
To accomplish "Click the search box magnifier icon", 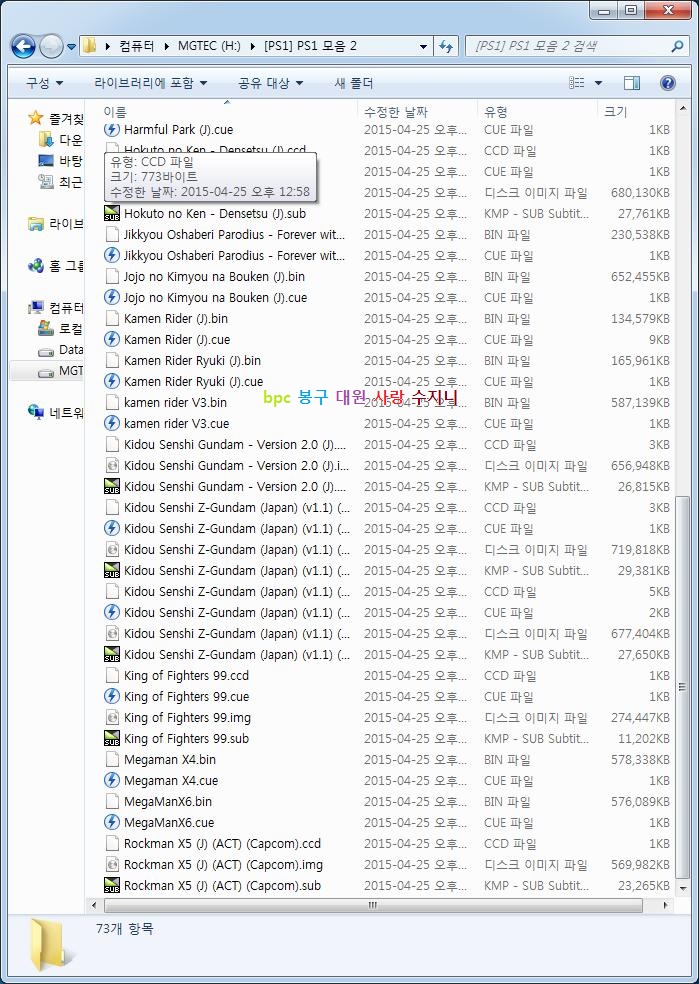I will tap(676, 46).
